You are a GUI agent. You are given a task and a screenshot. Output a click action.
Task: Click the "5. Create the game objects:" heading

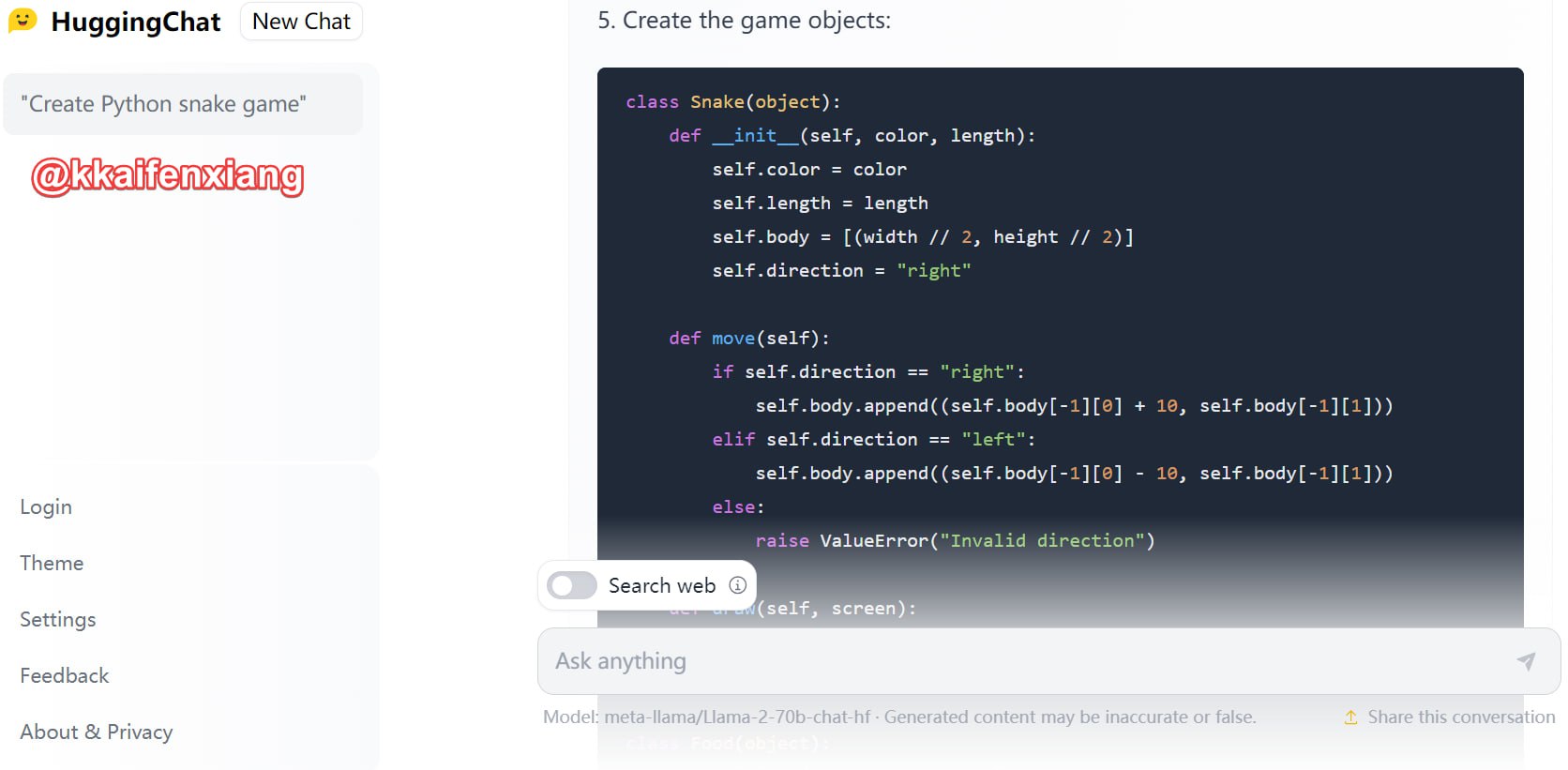click(745, 20)
